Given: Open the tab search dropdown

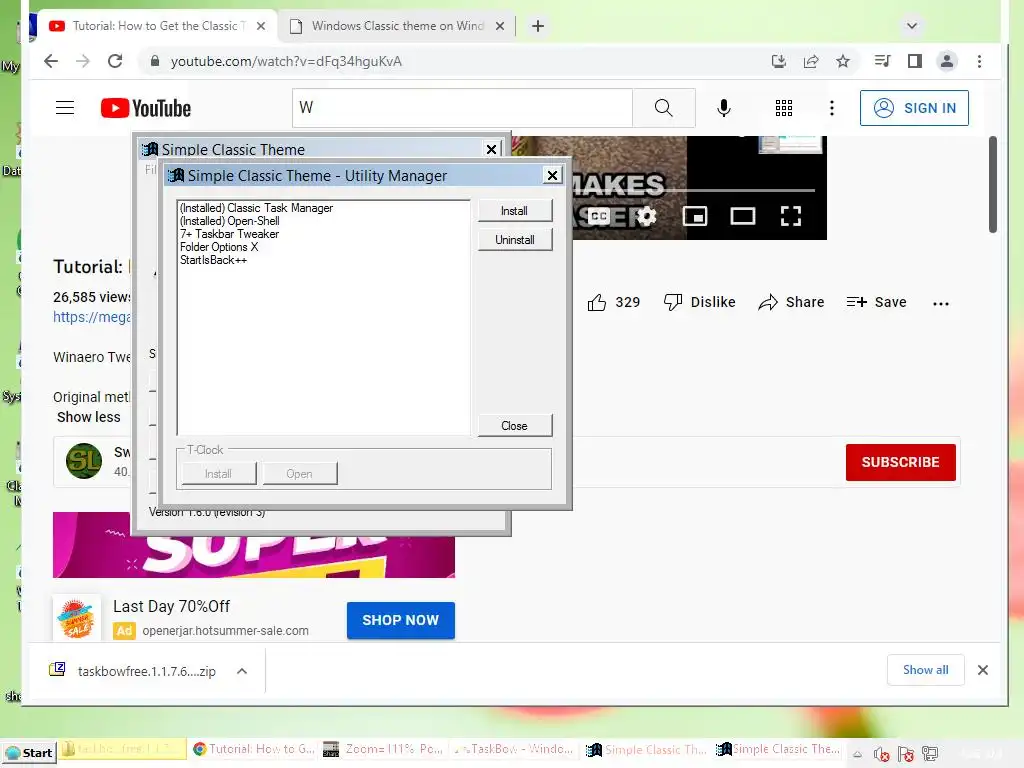Looking at the screenshot, I should click(x=912, y=26).
